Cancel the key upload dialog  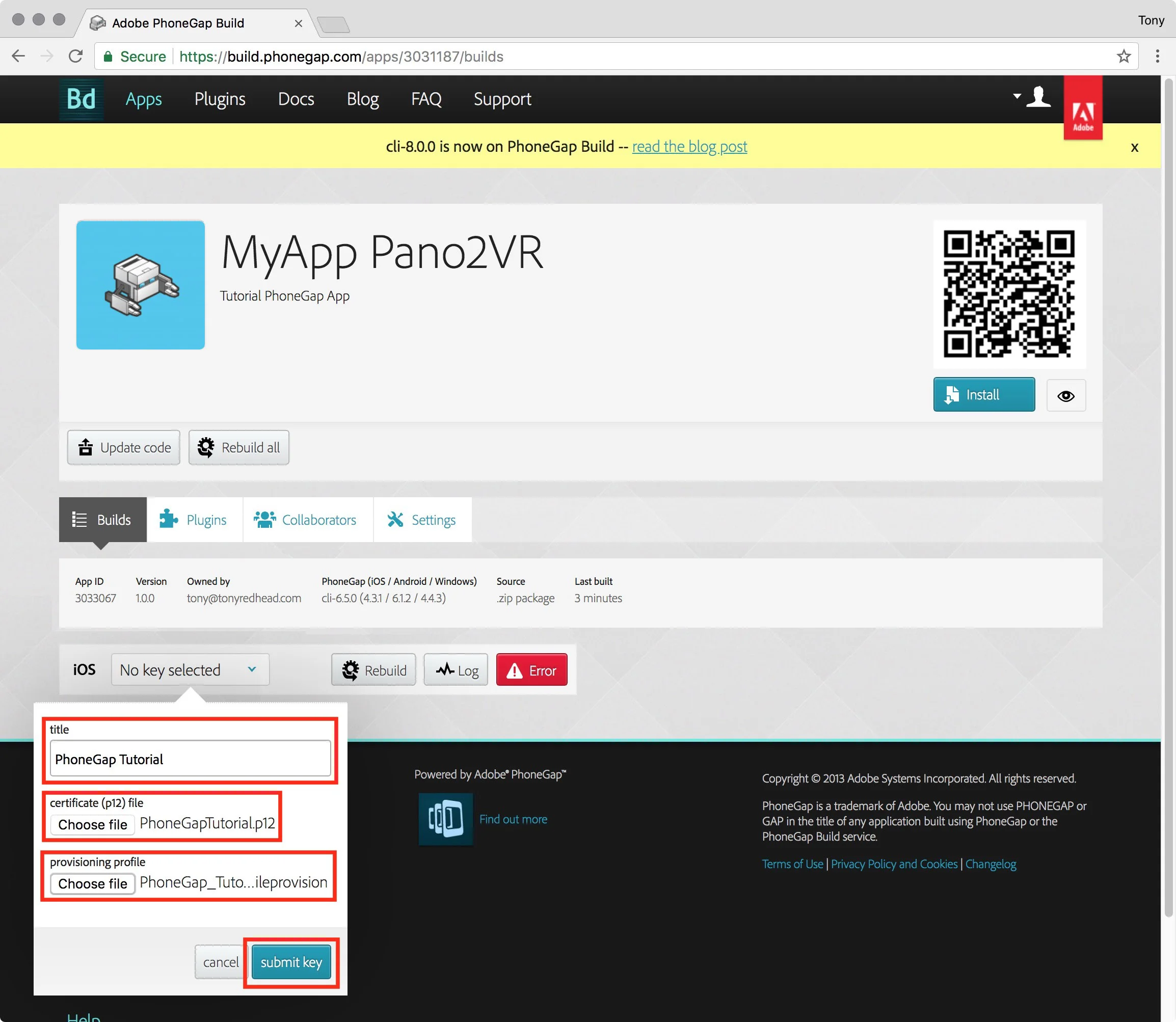point(221,962)
